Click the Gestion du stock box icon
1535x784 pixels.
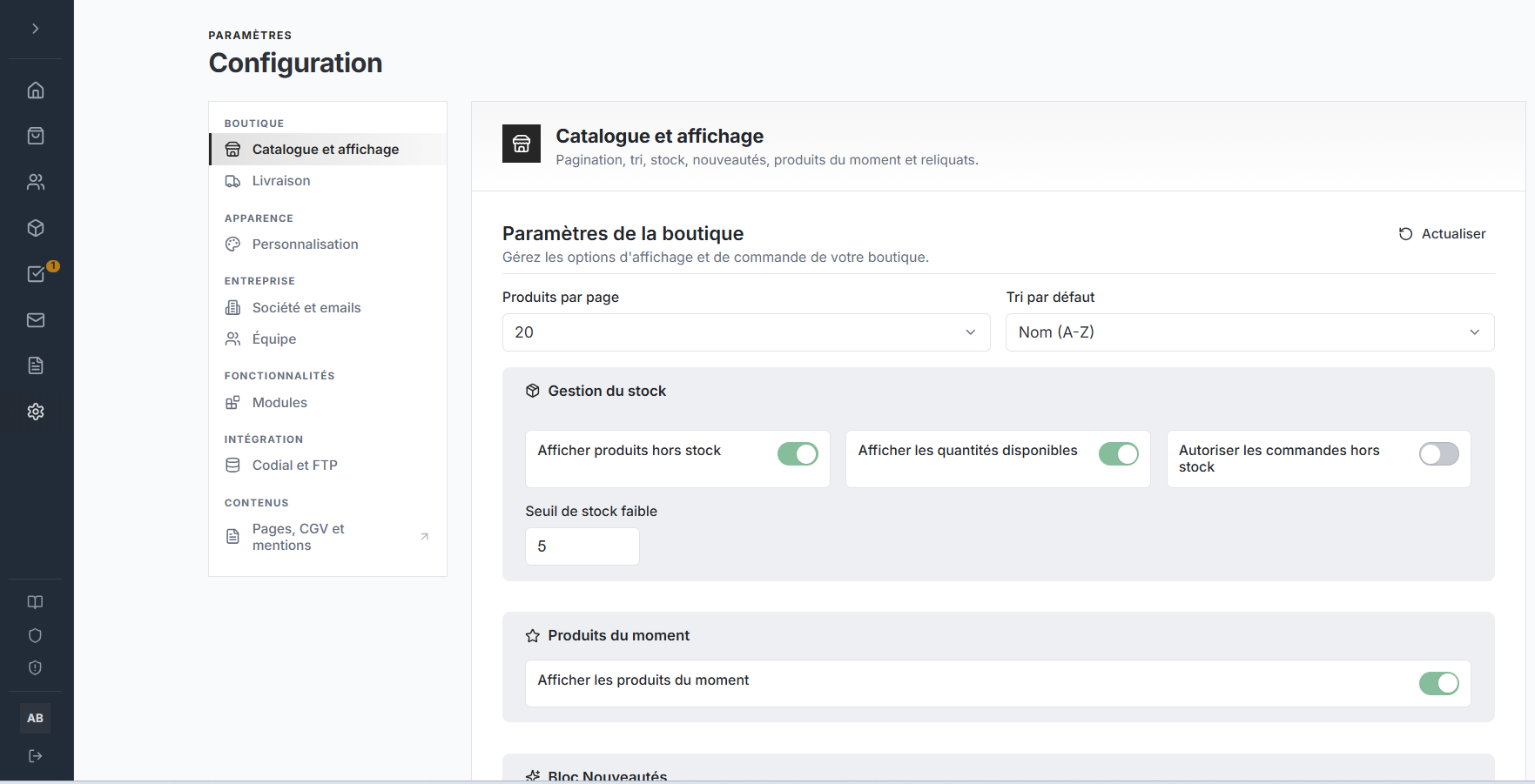533,392
